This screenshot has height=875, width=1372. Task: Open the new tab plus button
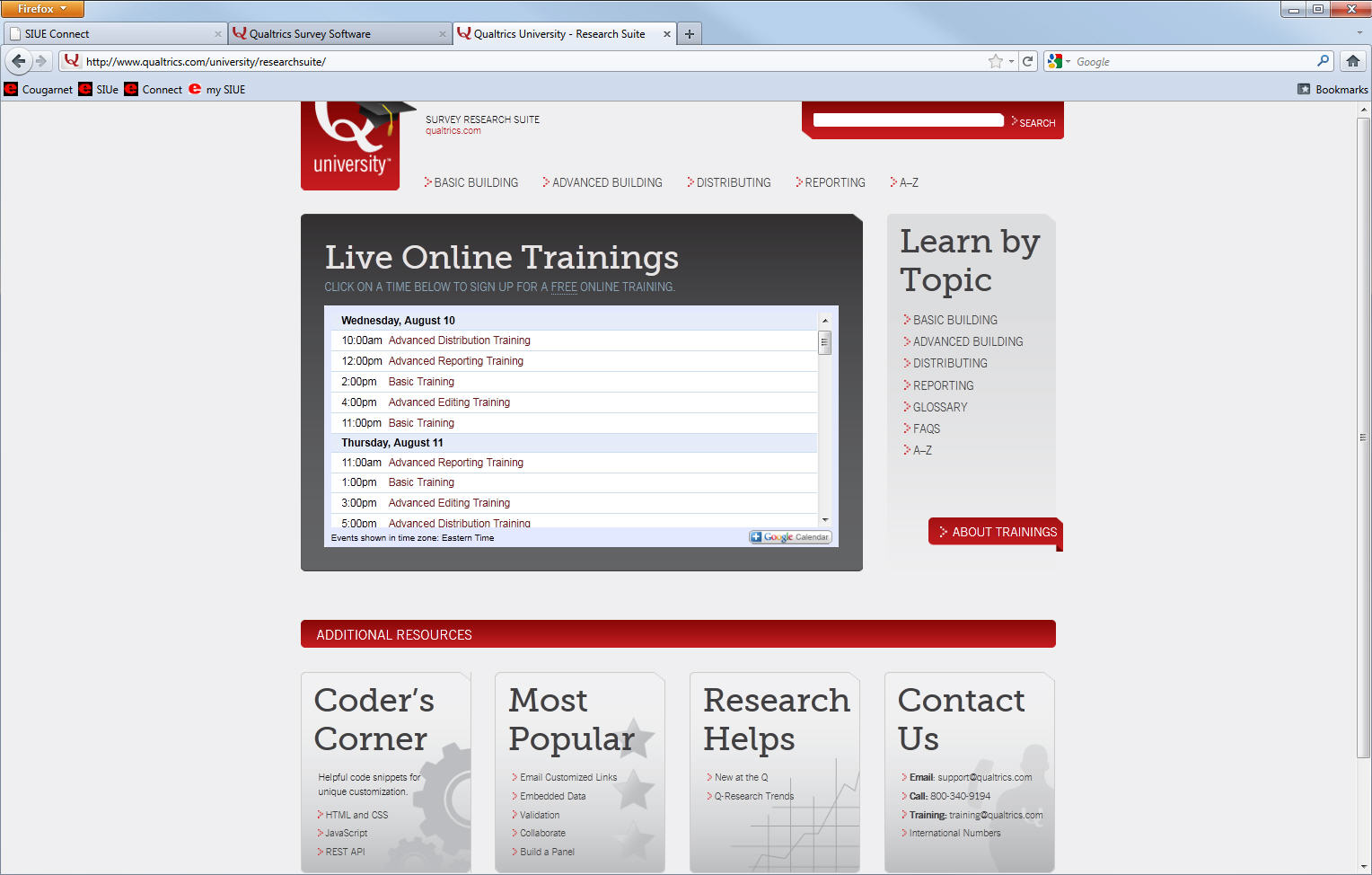click(690, 34)
